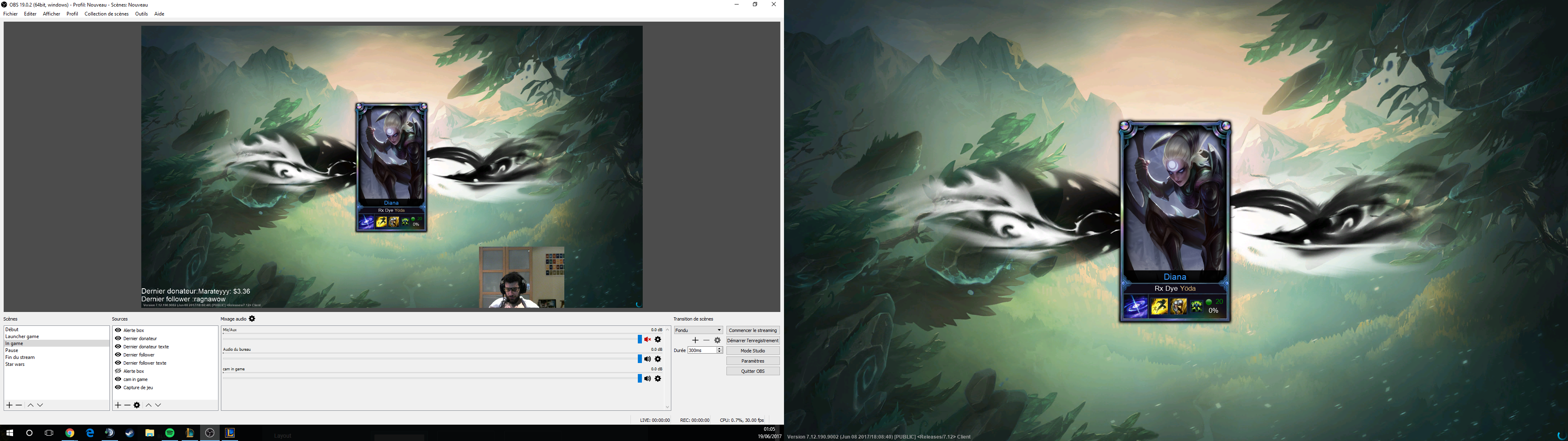Show the hidden Alerte box source
This screenshot has height=441, width=1568.
tap(118, 371)
